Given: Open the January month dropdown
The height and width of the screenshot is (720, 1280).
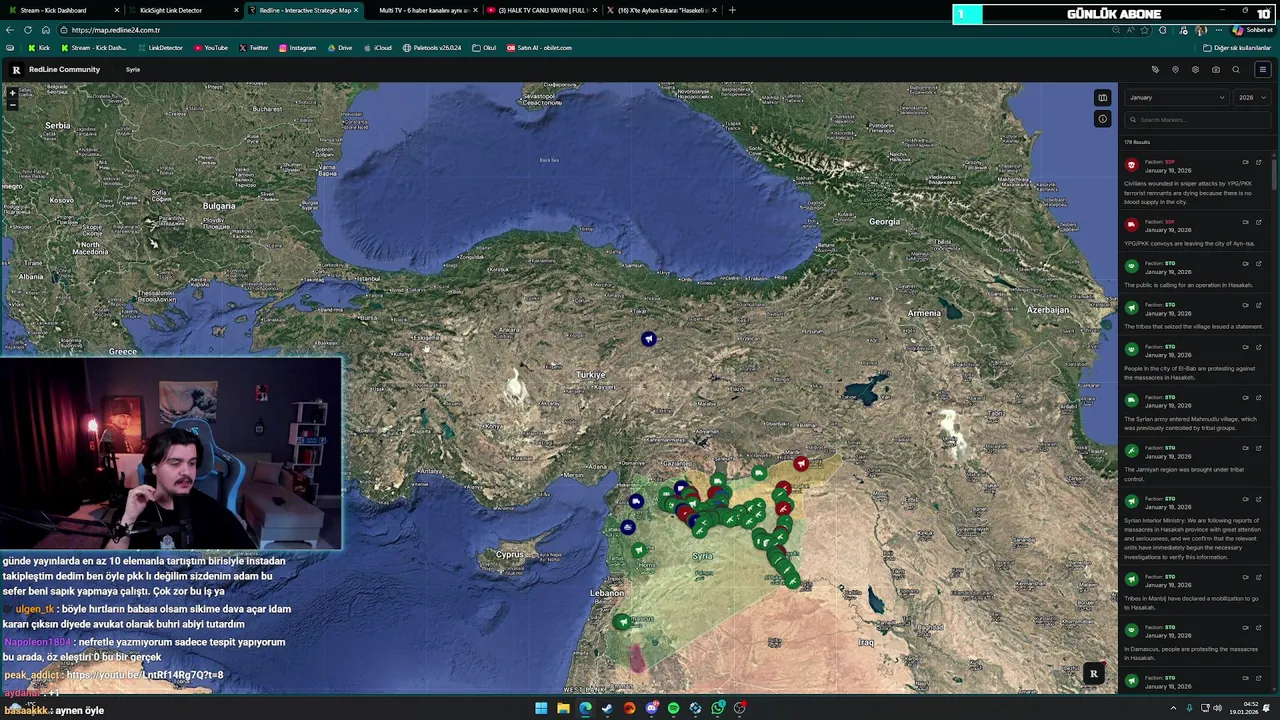Looking at the screenshot, I should [1177, 97].
